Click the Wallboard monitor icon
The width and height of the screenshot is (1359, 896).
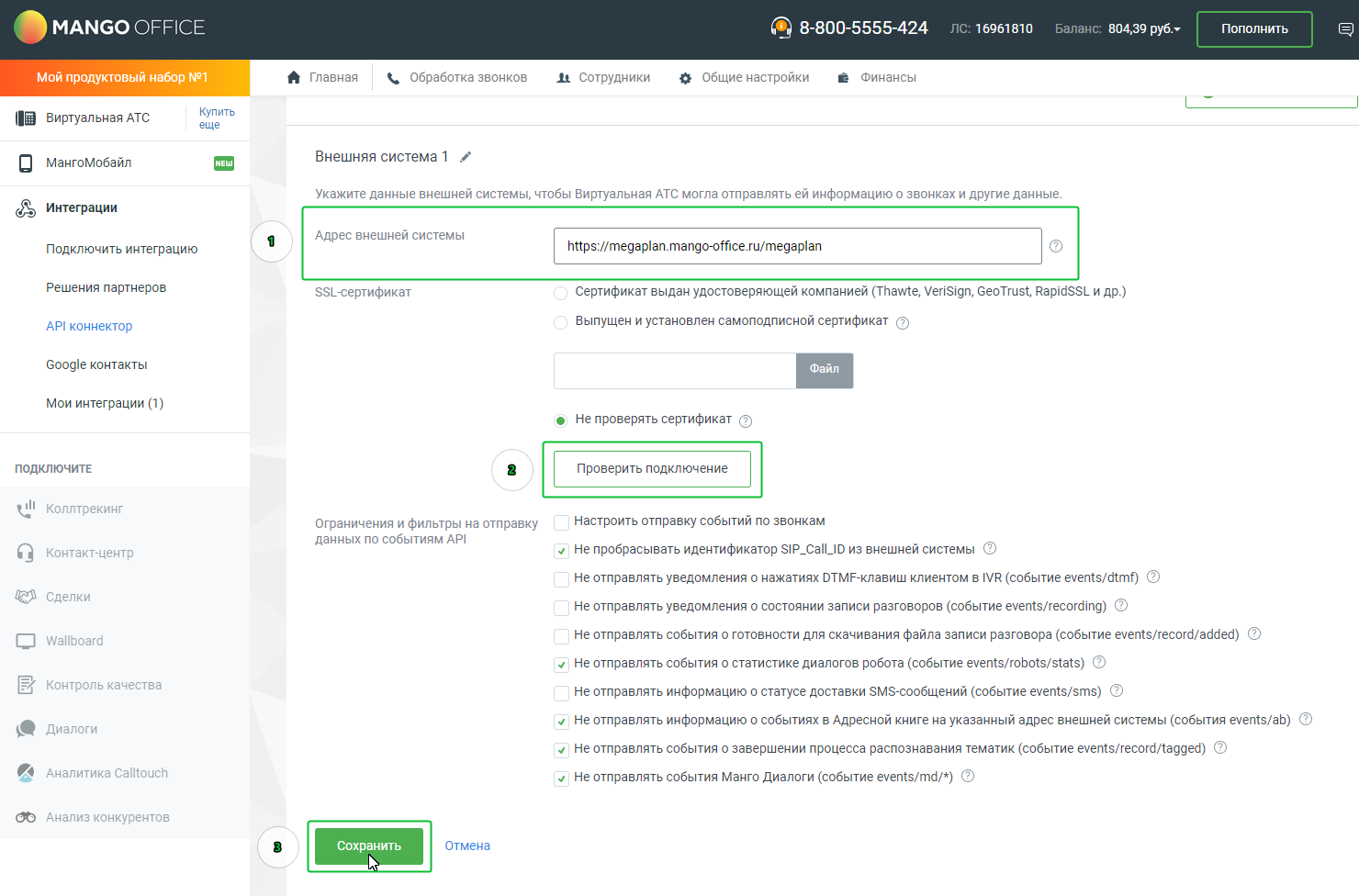point(26,641)
